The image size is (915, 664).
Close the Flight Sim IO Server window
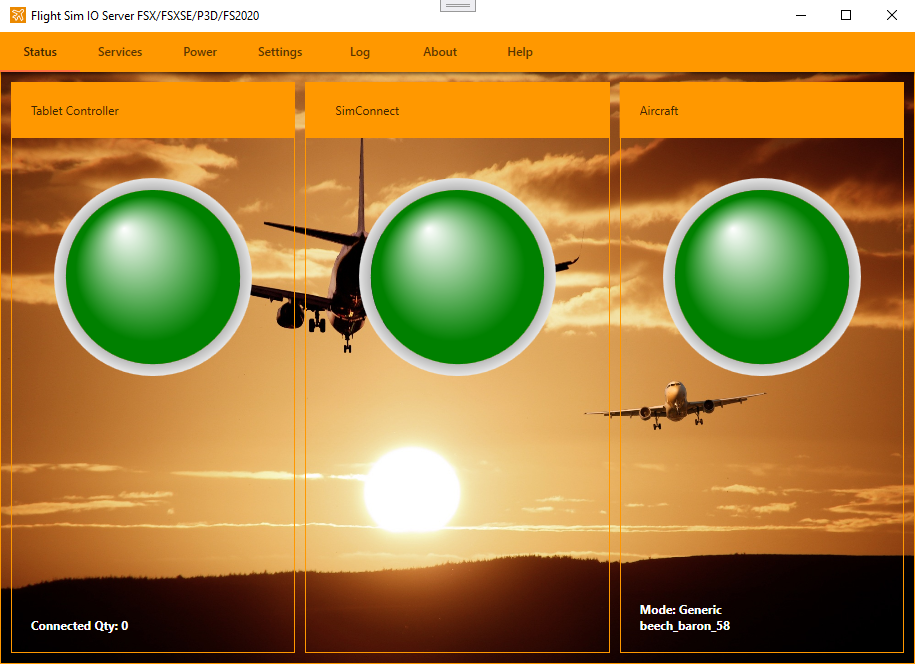pyautogui.click(x=892, y=15)
